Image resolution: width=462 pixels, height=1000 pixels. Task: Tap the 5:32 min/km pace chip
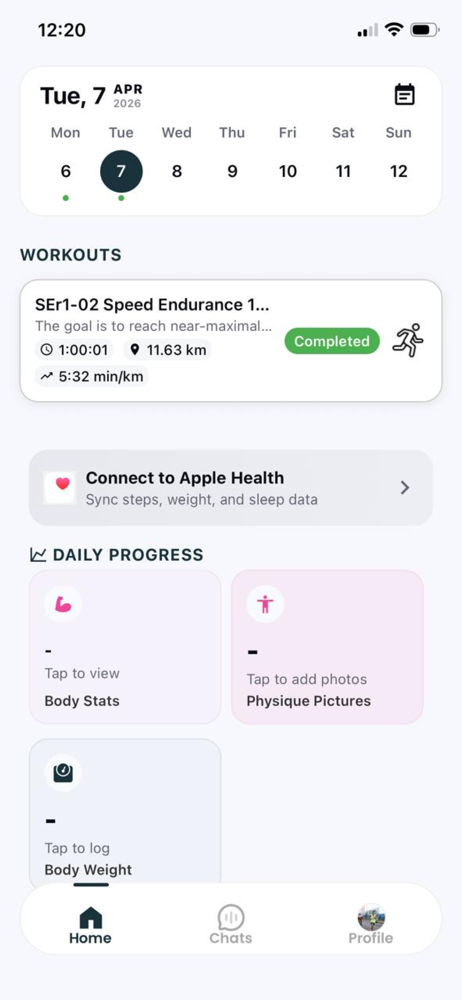92,376
